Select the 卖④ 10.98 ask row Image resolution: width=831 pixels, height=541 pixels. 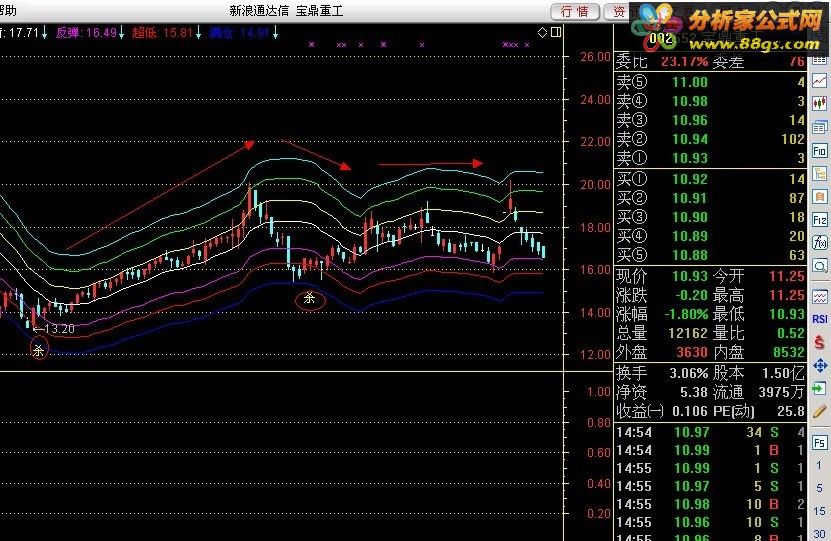point(710,101)
